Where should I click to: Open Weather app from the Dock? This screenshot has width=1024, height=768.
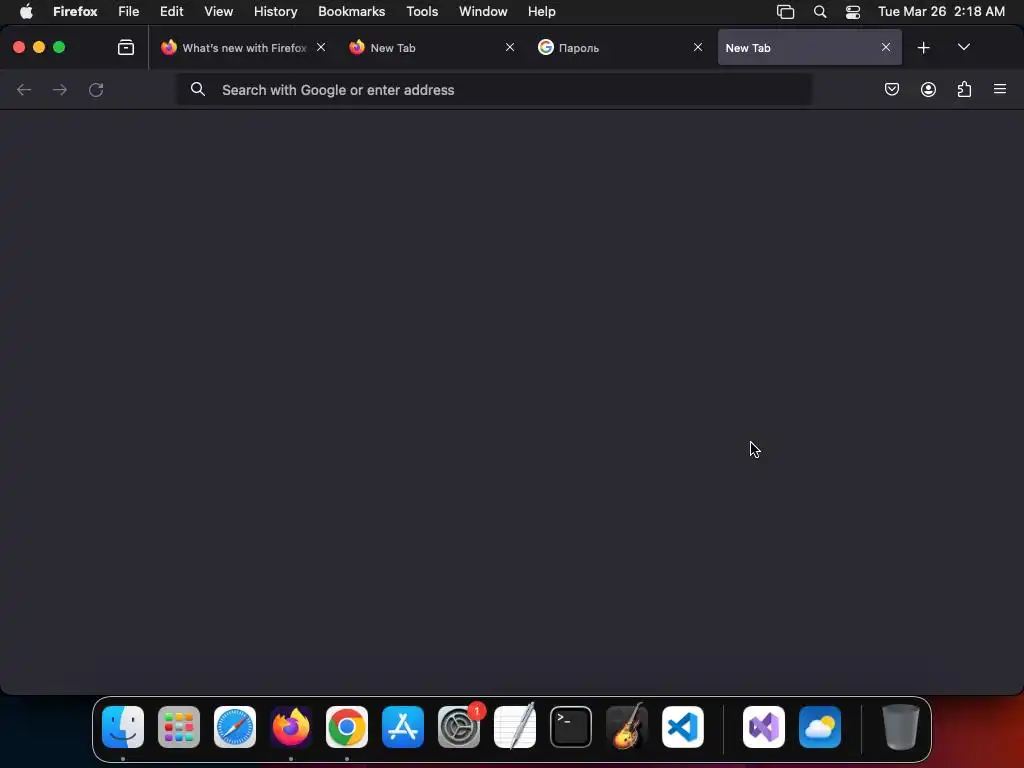(820, 727)
